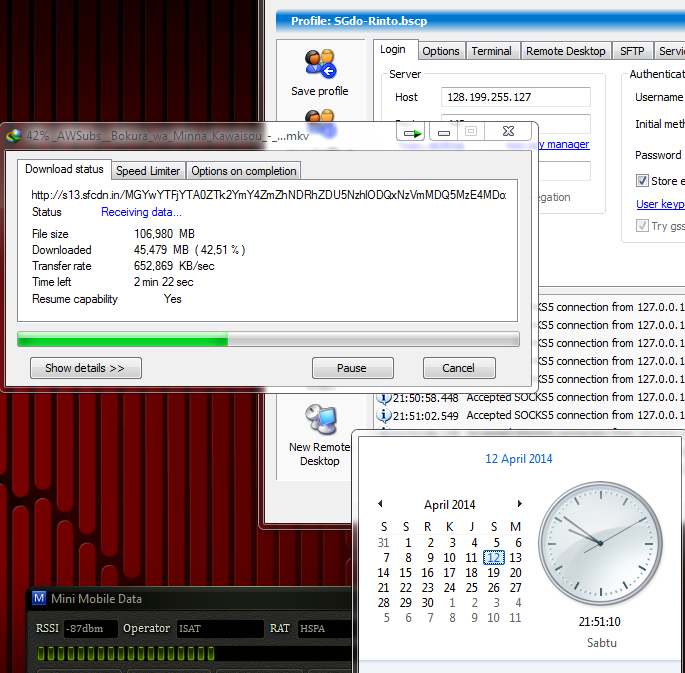This screenshot has height=673, width=685.
Task: Click the HSPA RAT value
Action: click(x=323, y=628)
